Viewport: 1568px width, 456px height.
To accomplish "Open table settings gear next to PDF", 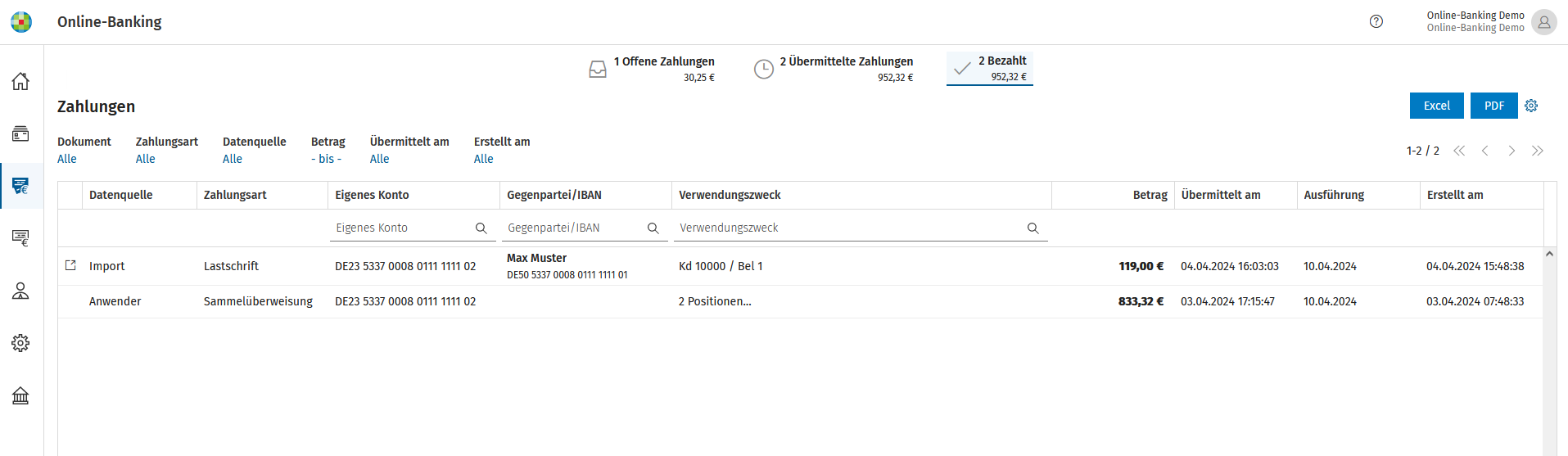I will [1531, 106].
